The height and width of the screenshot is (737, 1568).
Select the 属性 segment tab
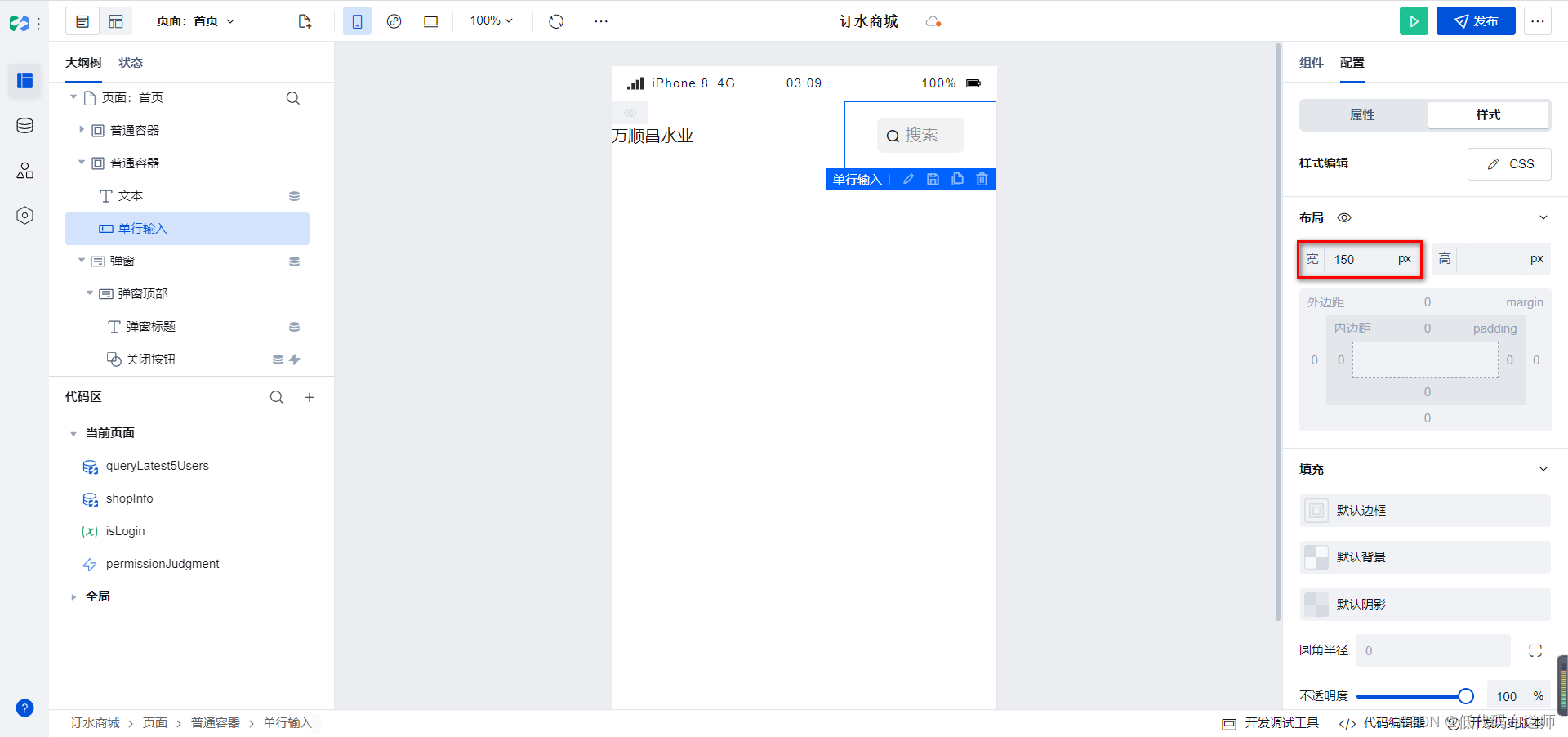point(1363,115)
